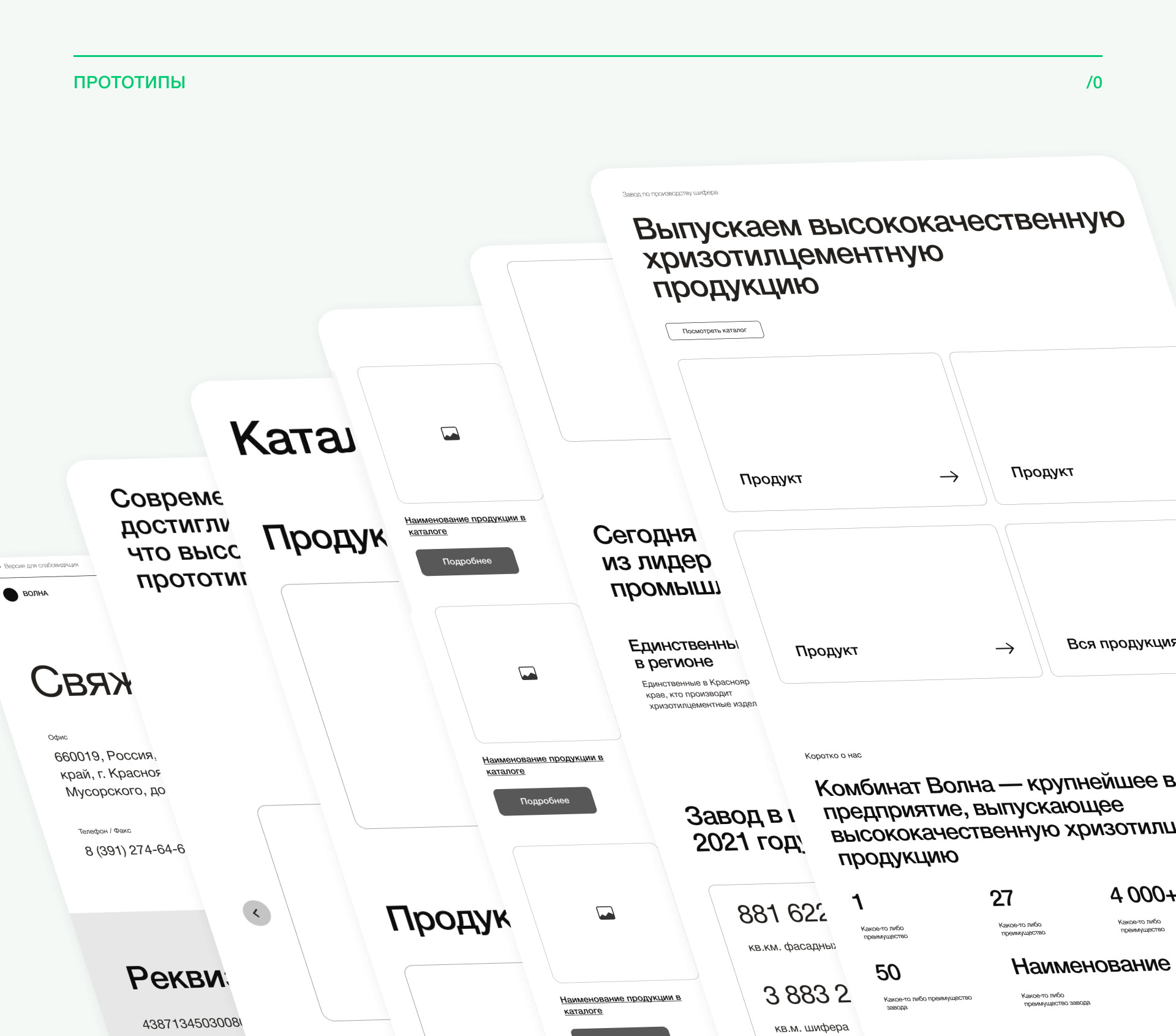Viewport: 1176px width, 1036px height.
Task: Click the bottom image placeholder icon in the catalog
Action: point(606,913)
